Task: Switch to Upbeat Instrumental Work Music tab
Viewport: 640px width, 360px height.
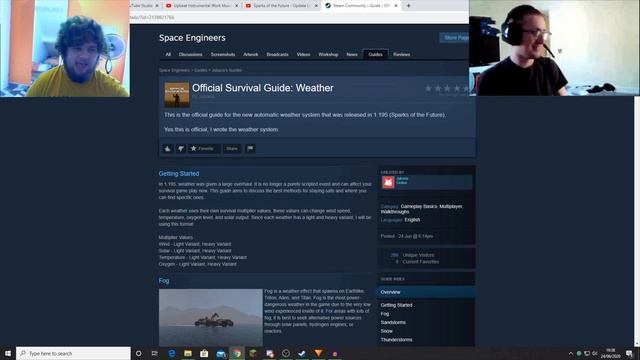Action: [203, 6]
